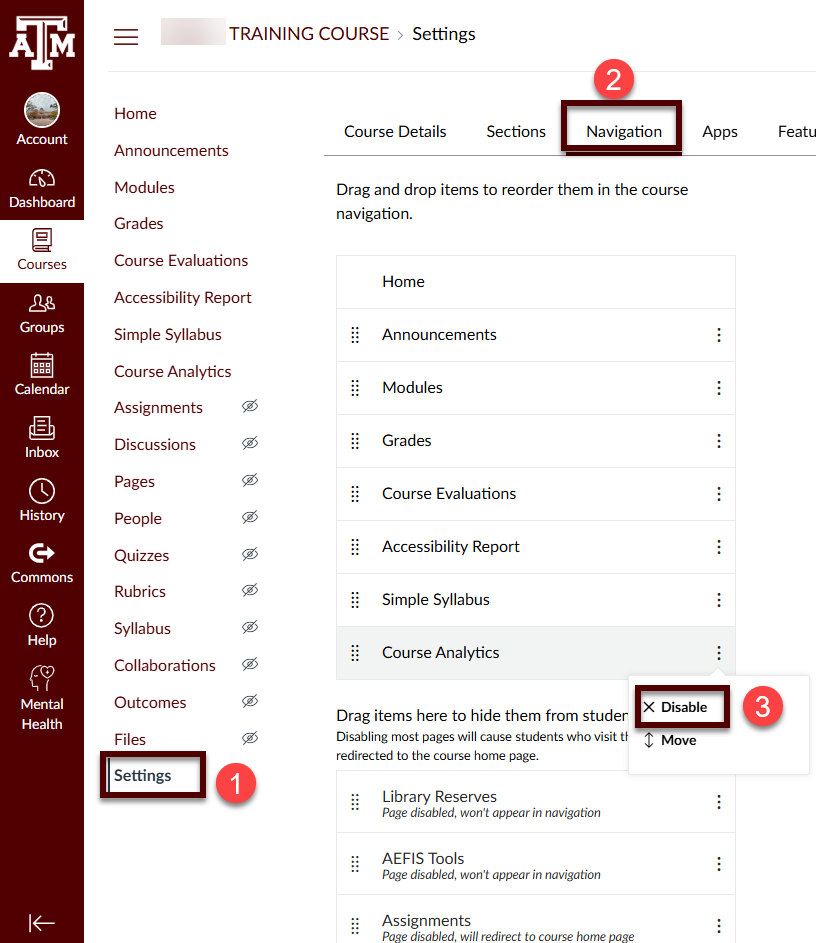Go to Settings in course navigation

coord(143,776)
